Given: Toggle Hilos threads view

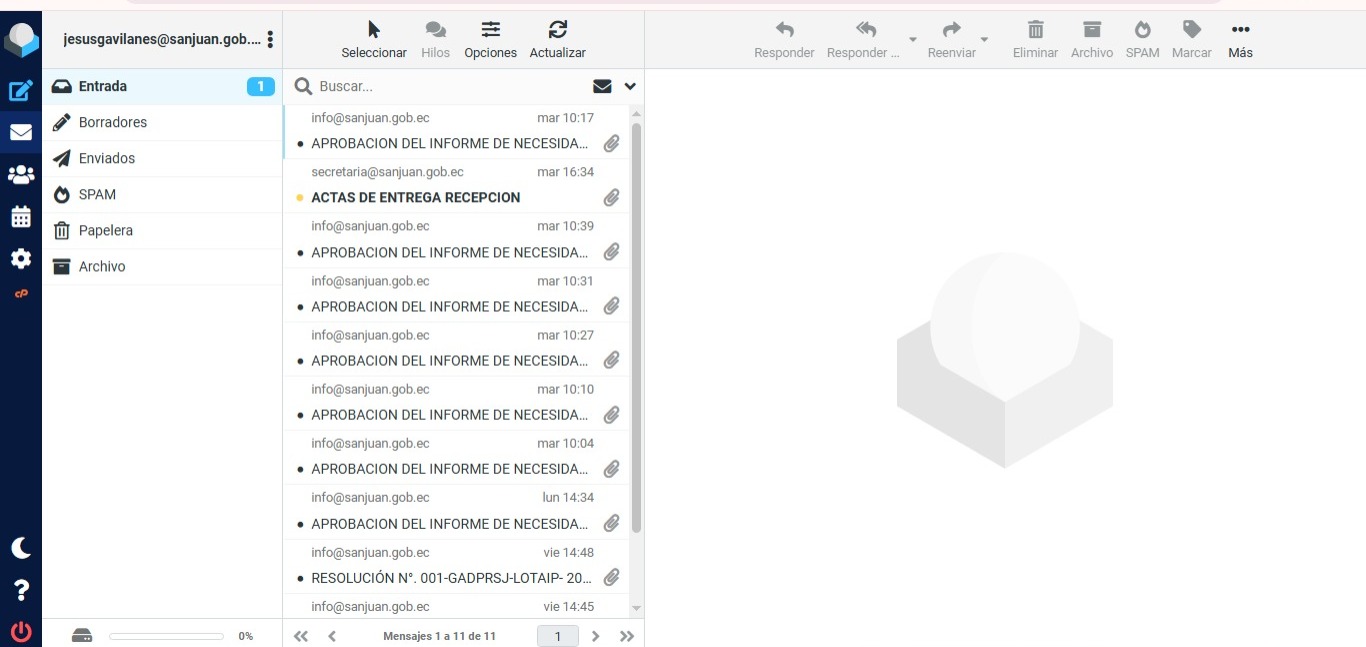Looking at the screenshot, I should [x=435, y=40].
